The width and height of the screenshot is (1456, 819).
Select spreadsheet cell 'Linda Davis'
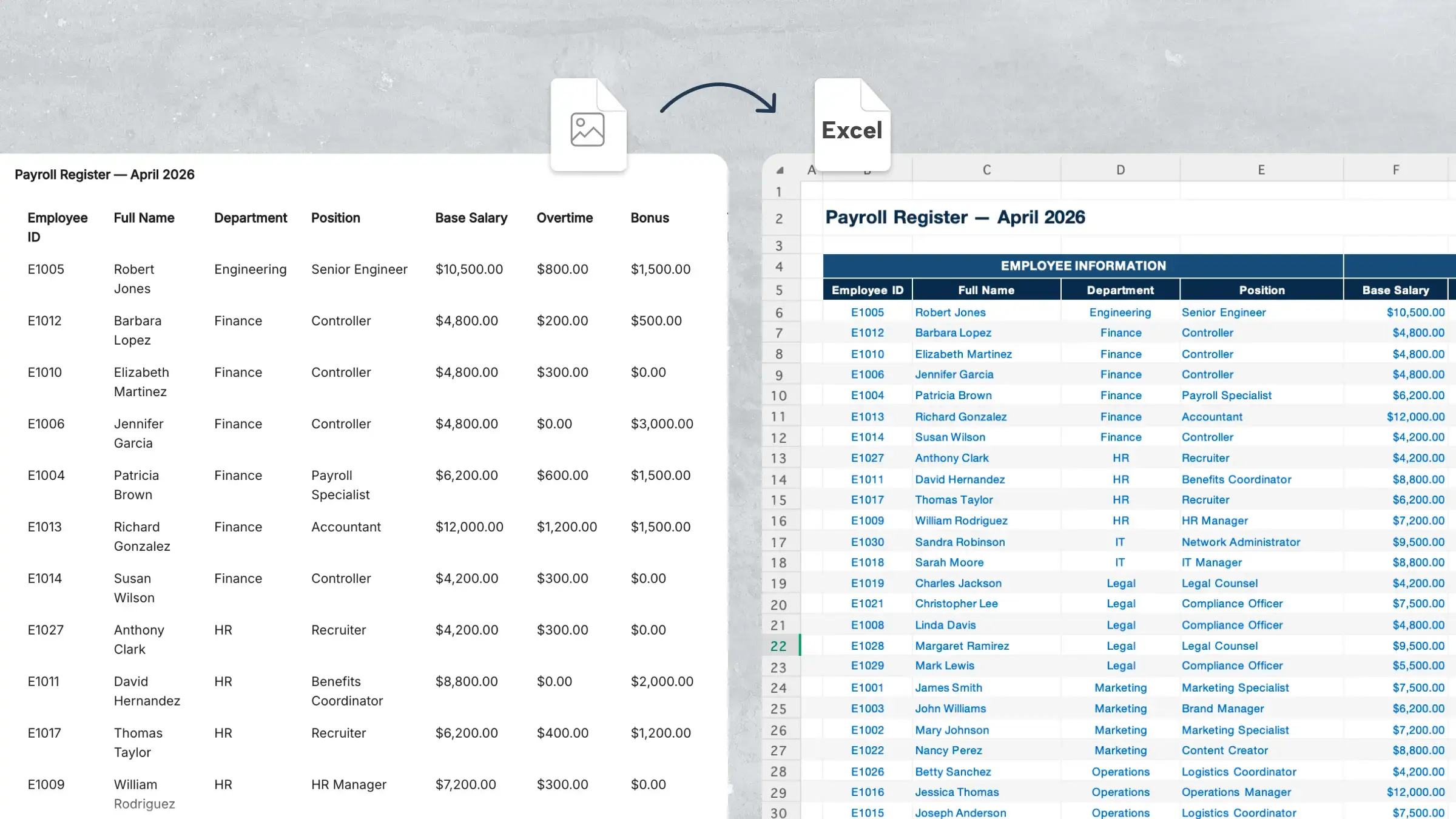pos(986,625)
